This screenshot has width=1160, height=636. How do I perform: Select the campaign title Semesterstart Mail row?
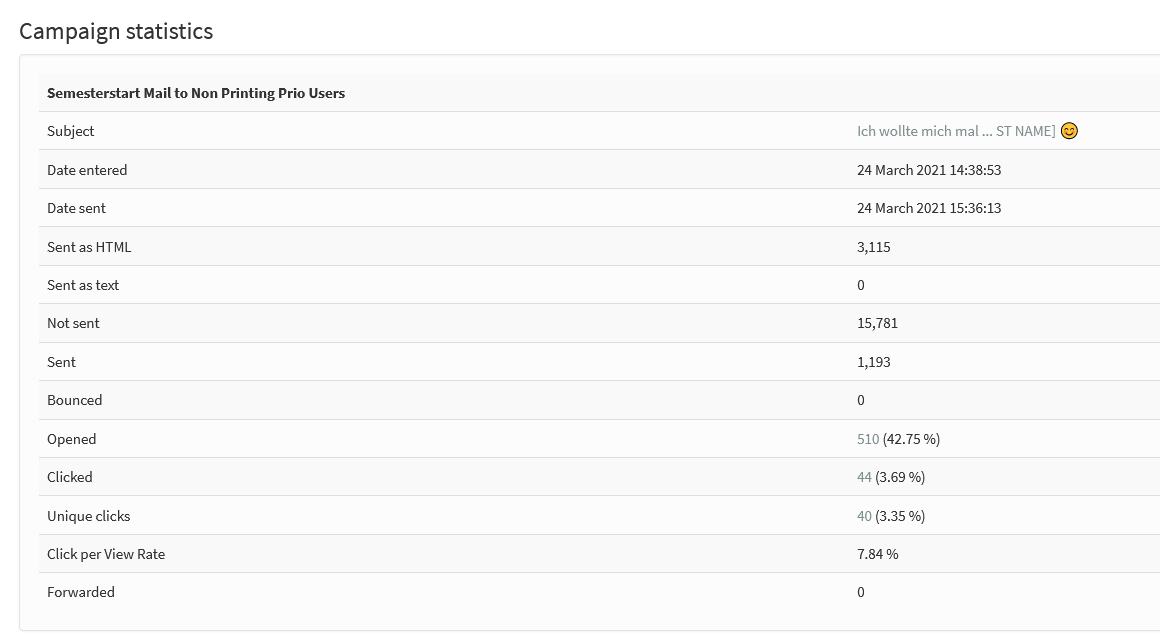pyautogui.click(x=599, y=93)
